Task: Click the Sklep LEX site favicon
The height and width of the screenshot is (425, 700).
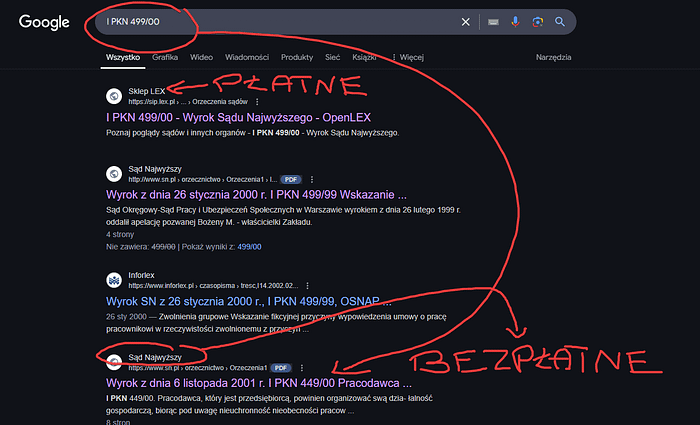Action: 114,96
